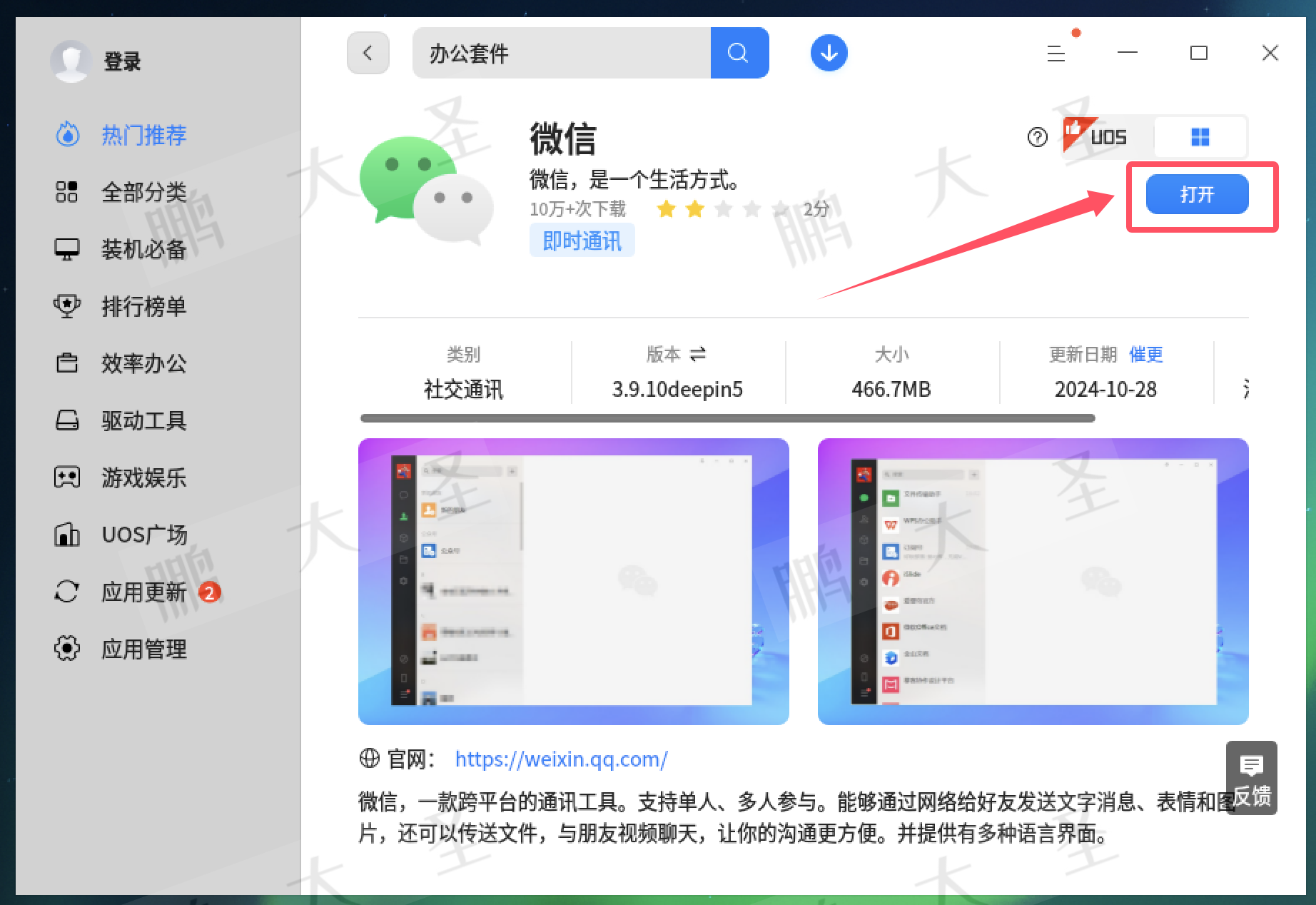Image resolution: width=1316 pixels, height=905 pixels.
Task: Click the horizontal info scrollbar
Action: click(727, 418)
